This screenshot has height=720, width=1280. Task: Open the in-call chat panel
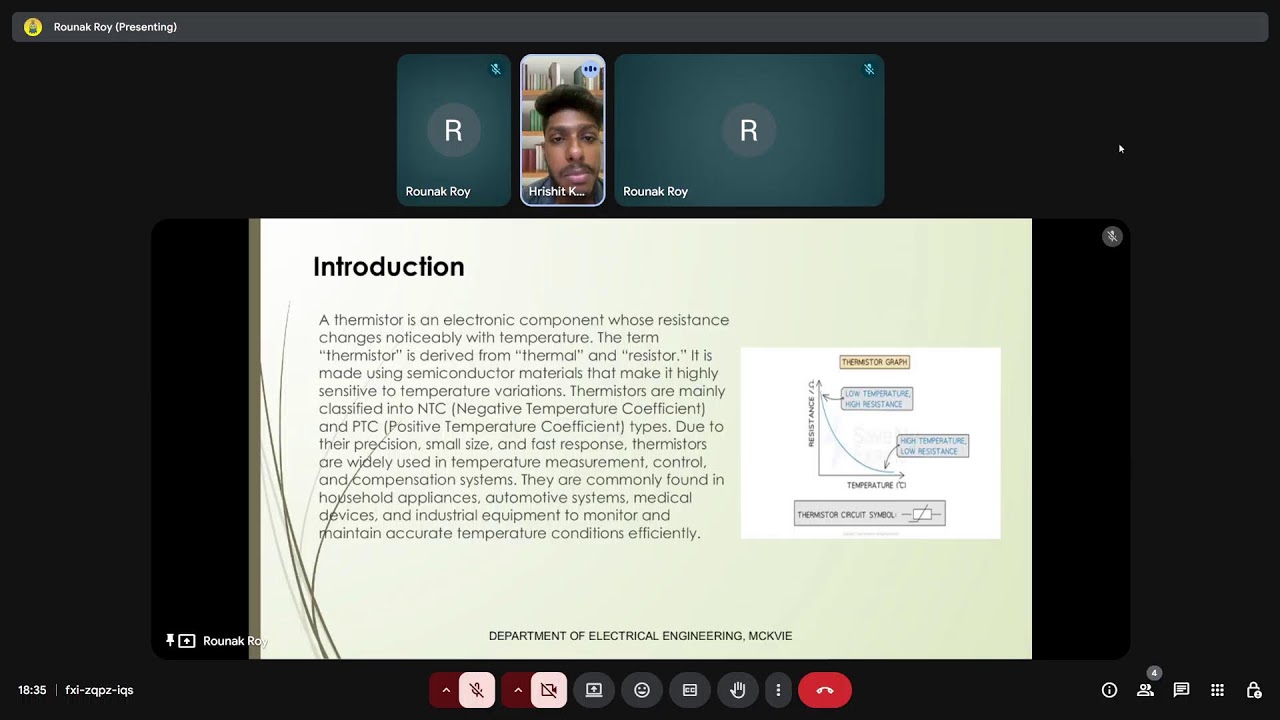pos(1181,690)
